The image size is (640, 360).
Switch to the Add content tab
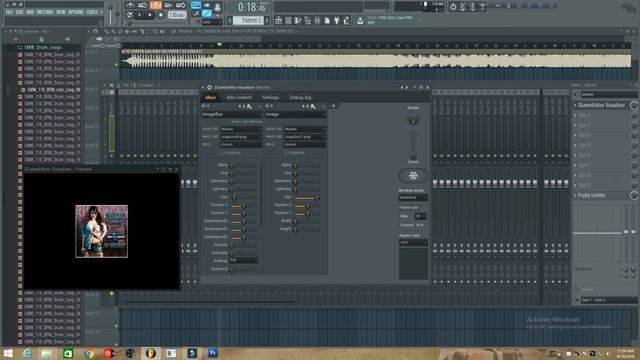[239, 98]
